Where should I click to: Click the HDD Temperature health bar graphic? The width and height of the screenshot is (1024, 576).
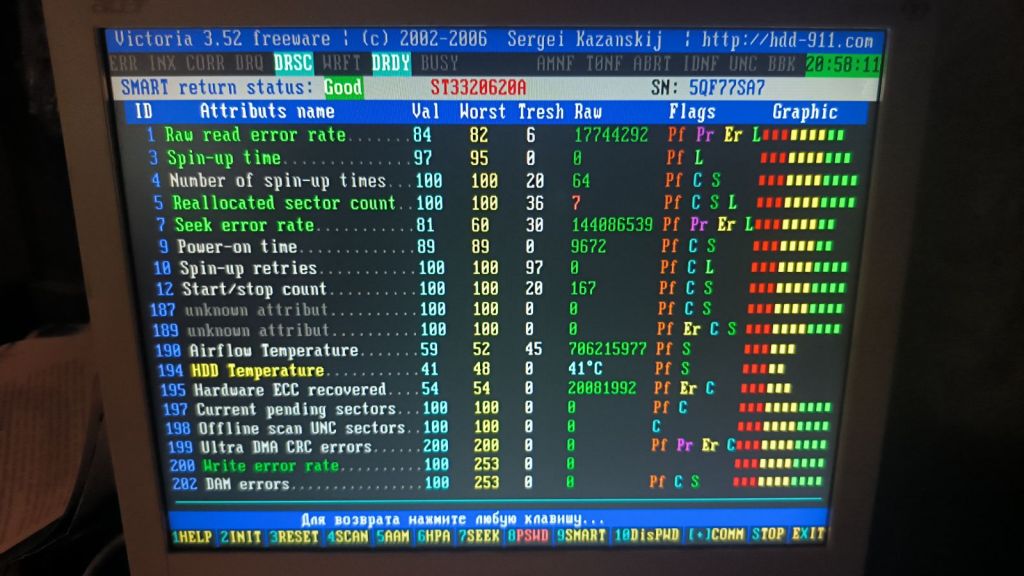coord(763,369)
